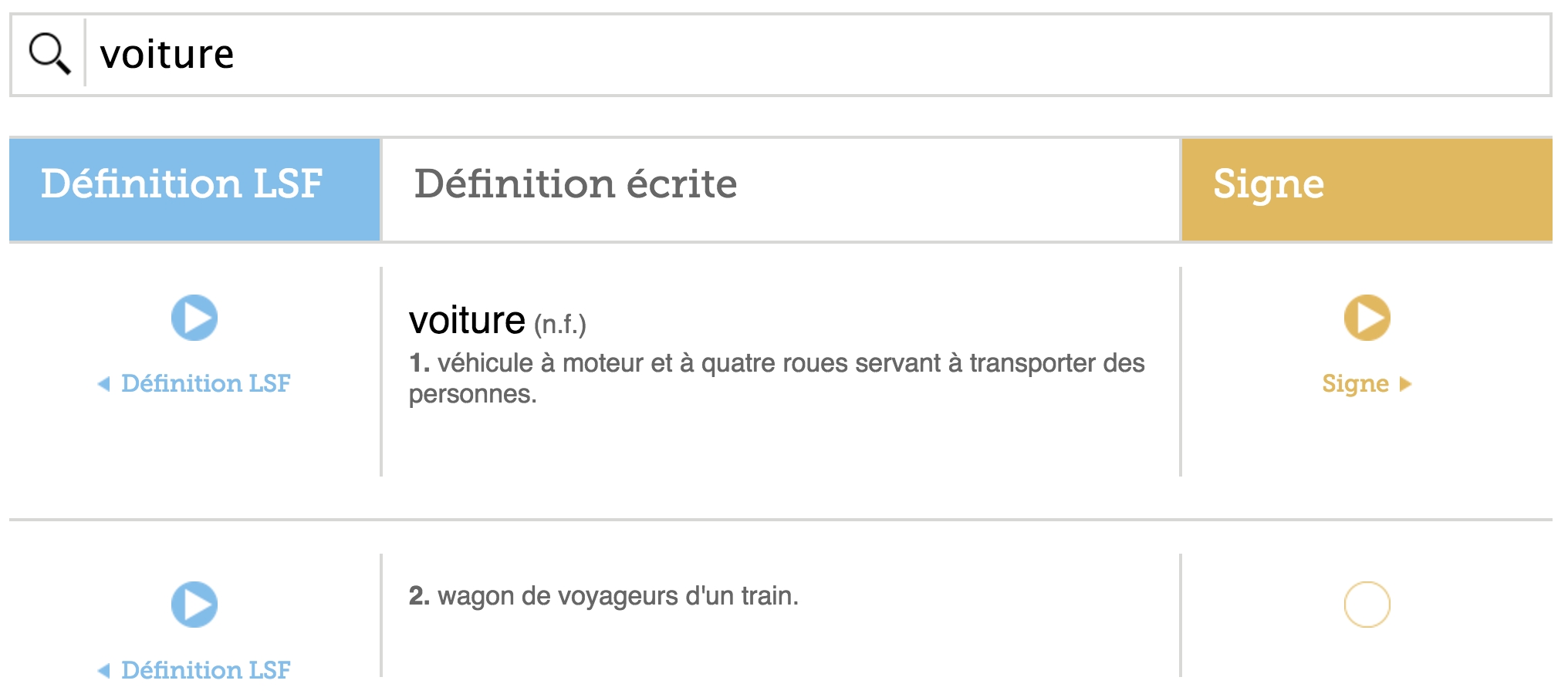
Task: Click the magnifying glass search icon
Action: pos(49,54)
